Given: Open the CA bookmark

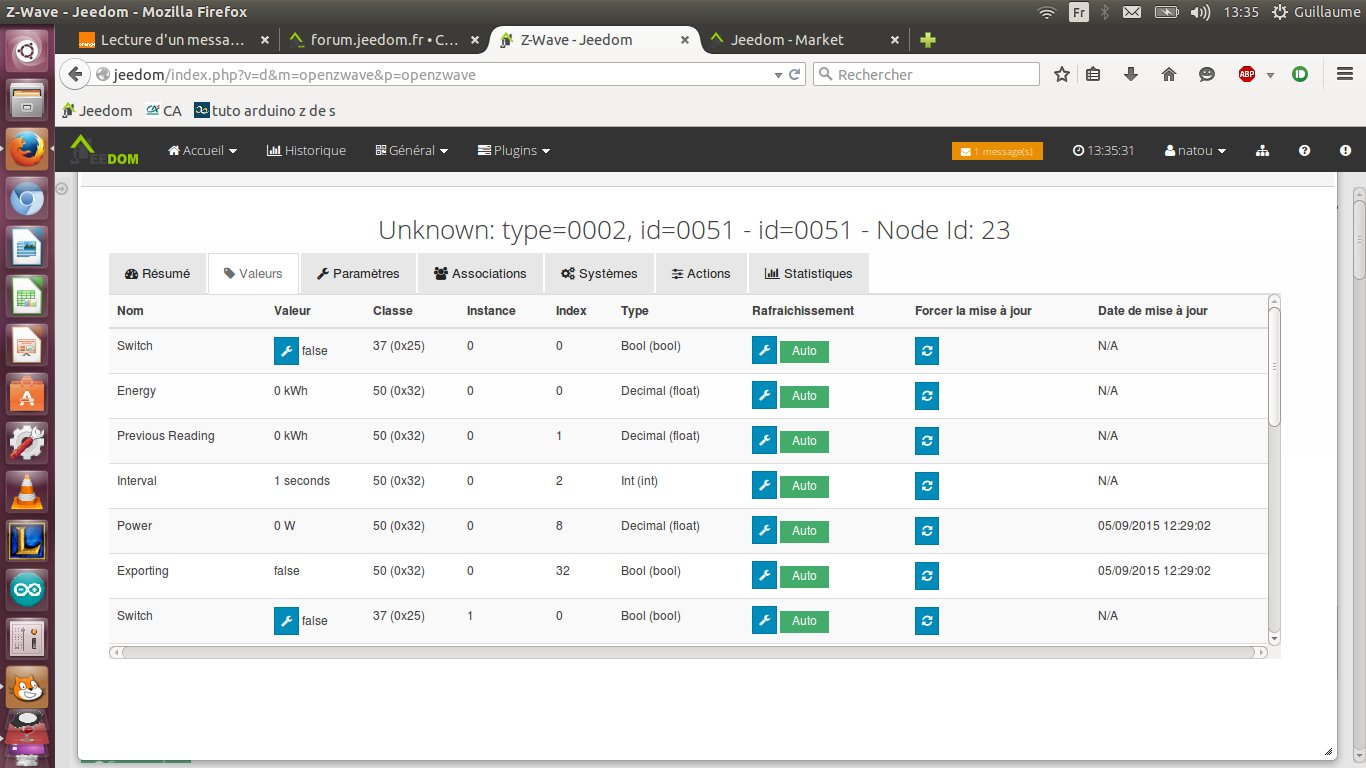Looking at the screenshot, I should [x=164, y=110].
